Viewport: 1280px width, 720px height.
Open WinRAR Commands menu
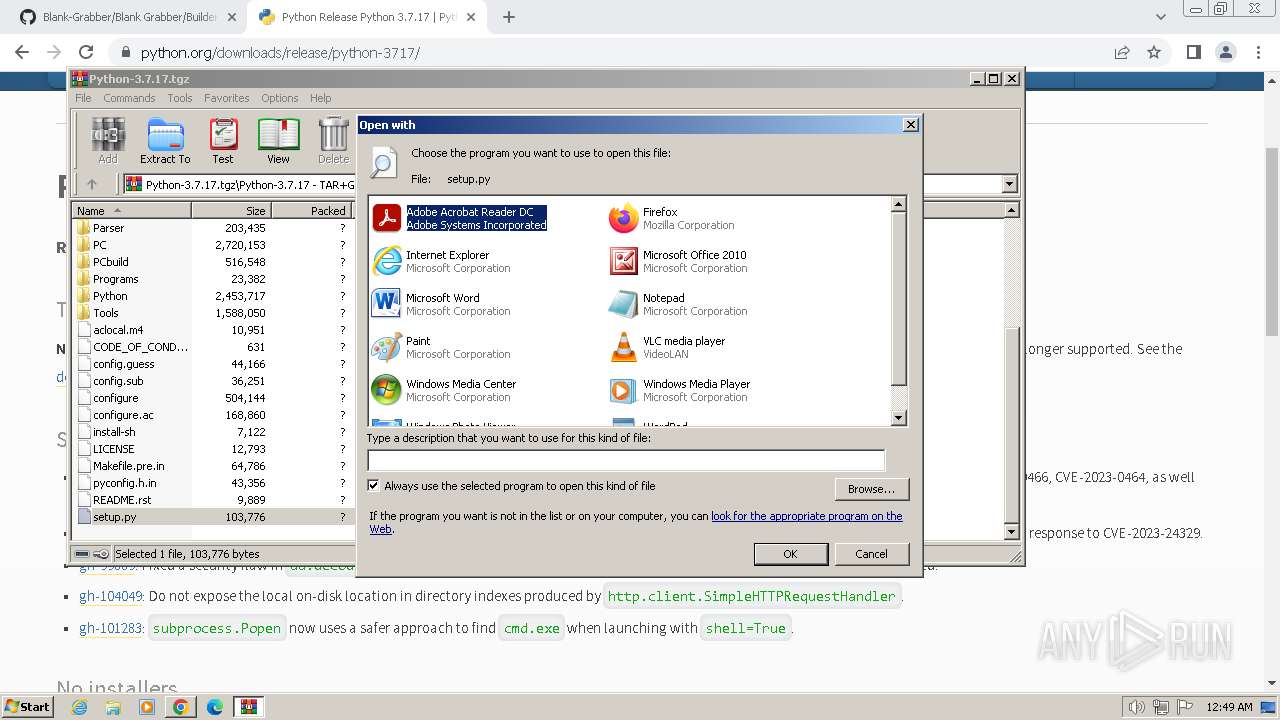pos(129,98)
